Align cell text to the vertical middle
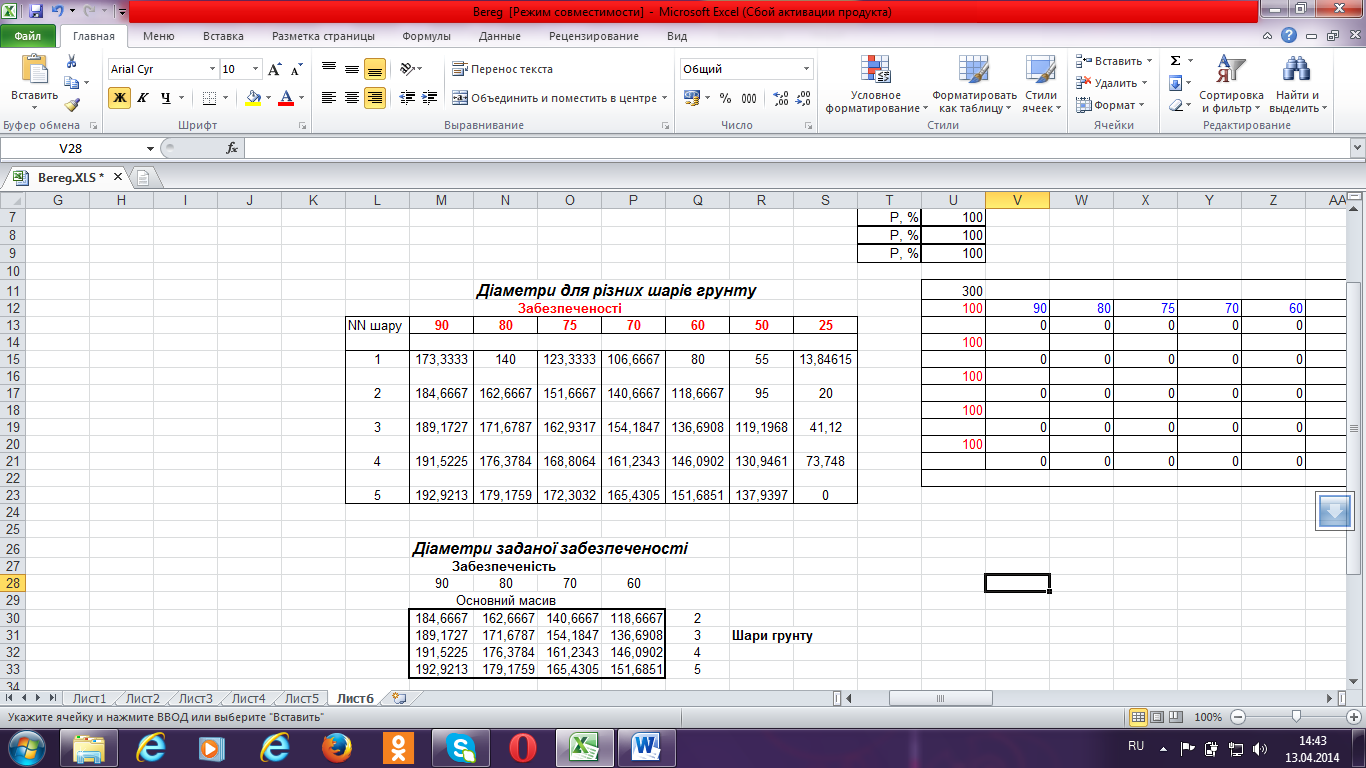The height and width of the screenshot is (768, 1366). click(352, 69)
